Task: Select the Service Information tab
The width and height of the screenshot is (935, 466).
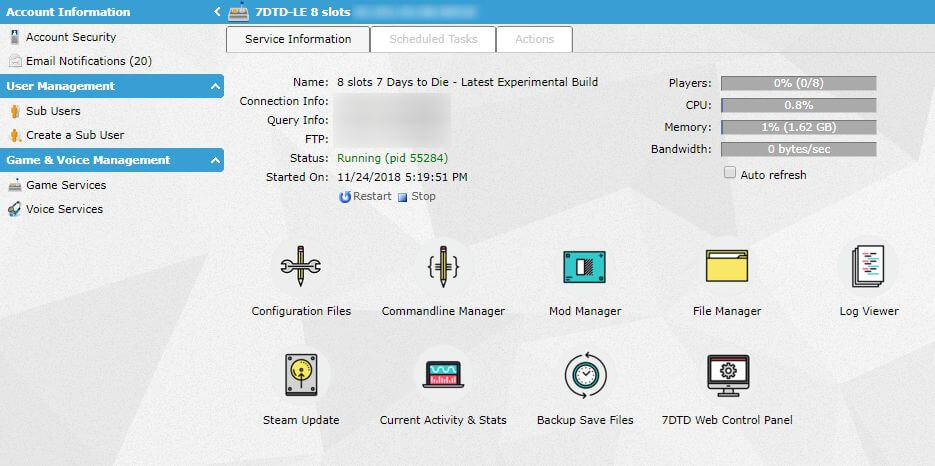Action: tap(298, 39)
